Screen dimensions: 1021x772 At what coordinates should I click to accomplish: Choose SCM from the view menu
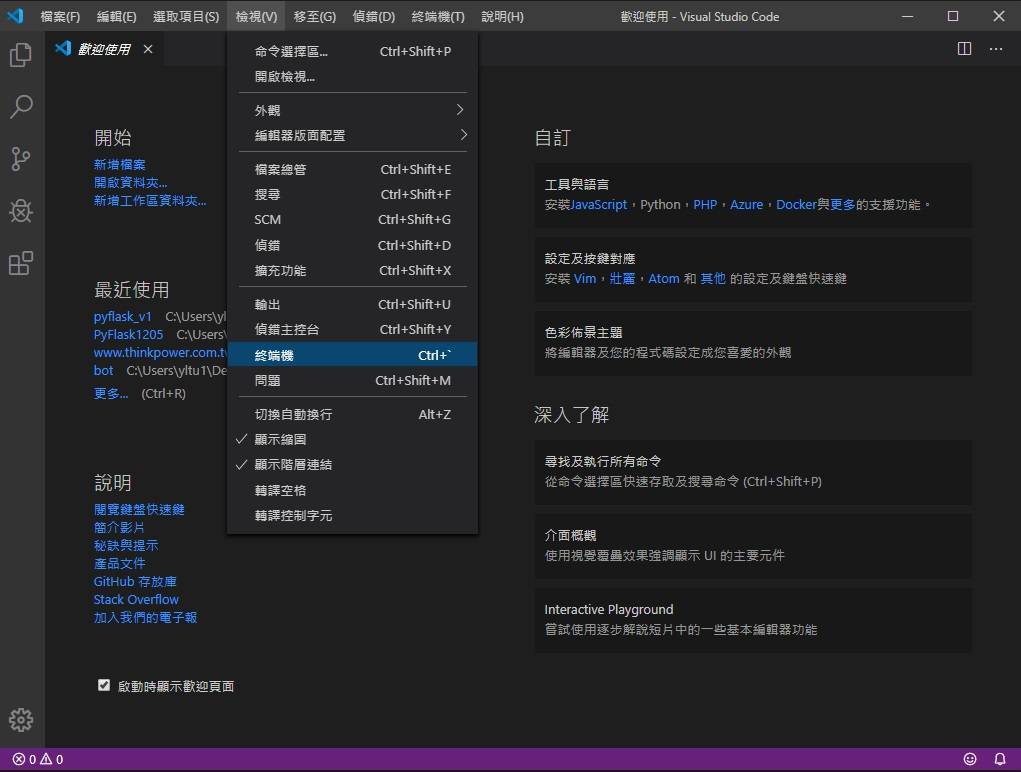(352, 219)
